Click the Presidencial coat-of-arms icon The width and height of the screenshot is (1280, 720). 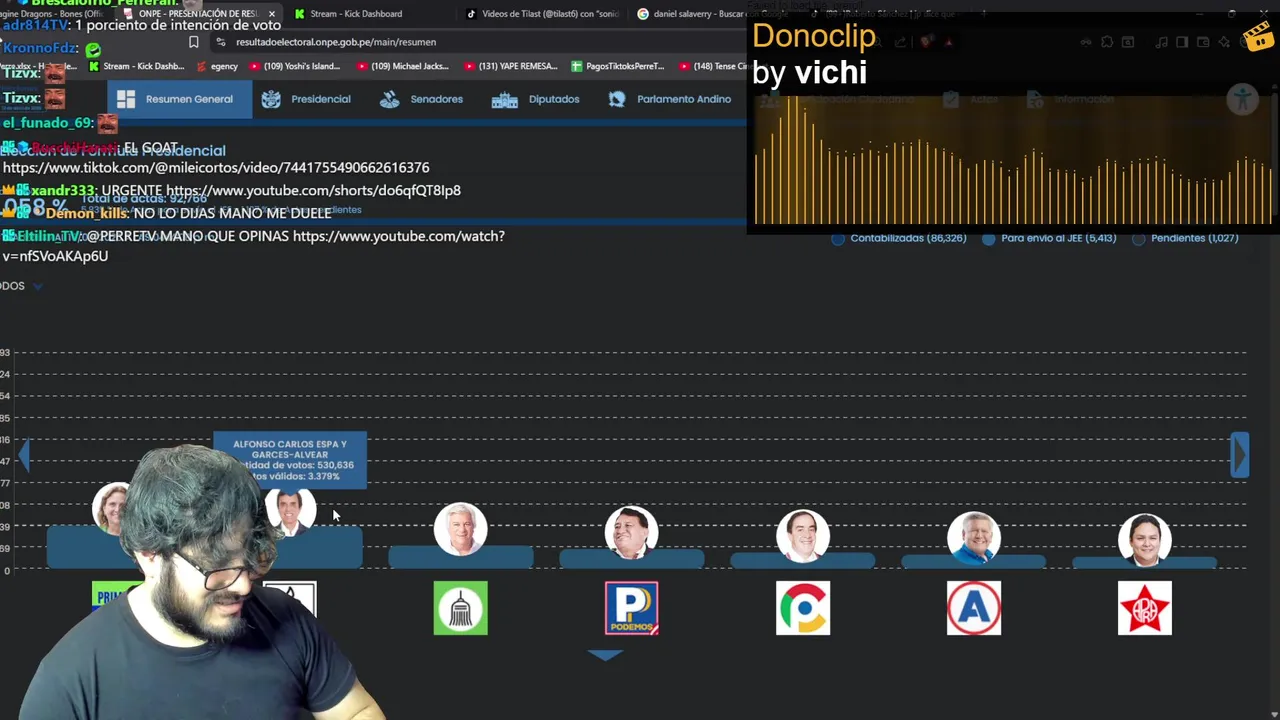click(271, 99)
